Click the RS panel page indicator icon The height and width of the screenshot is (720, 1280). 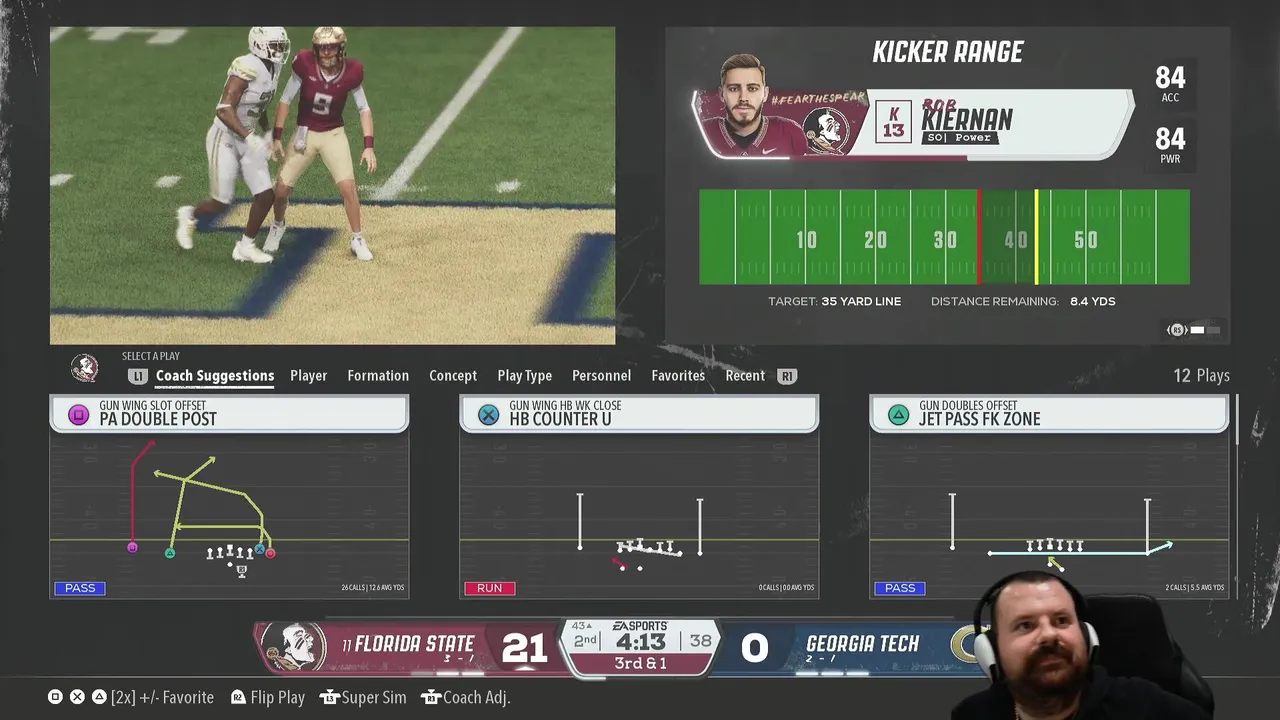1177,330
